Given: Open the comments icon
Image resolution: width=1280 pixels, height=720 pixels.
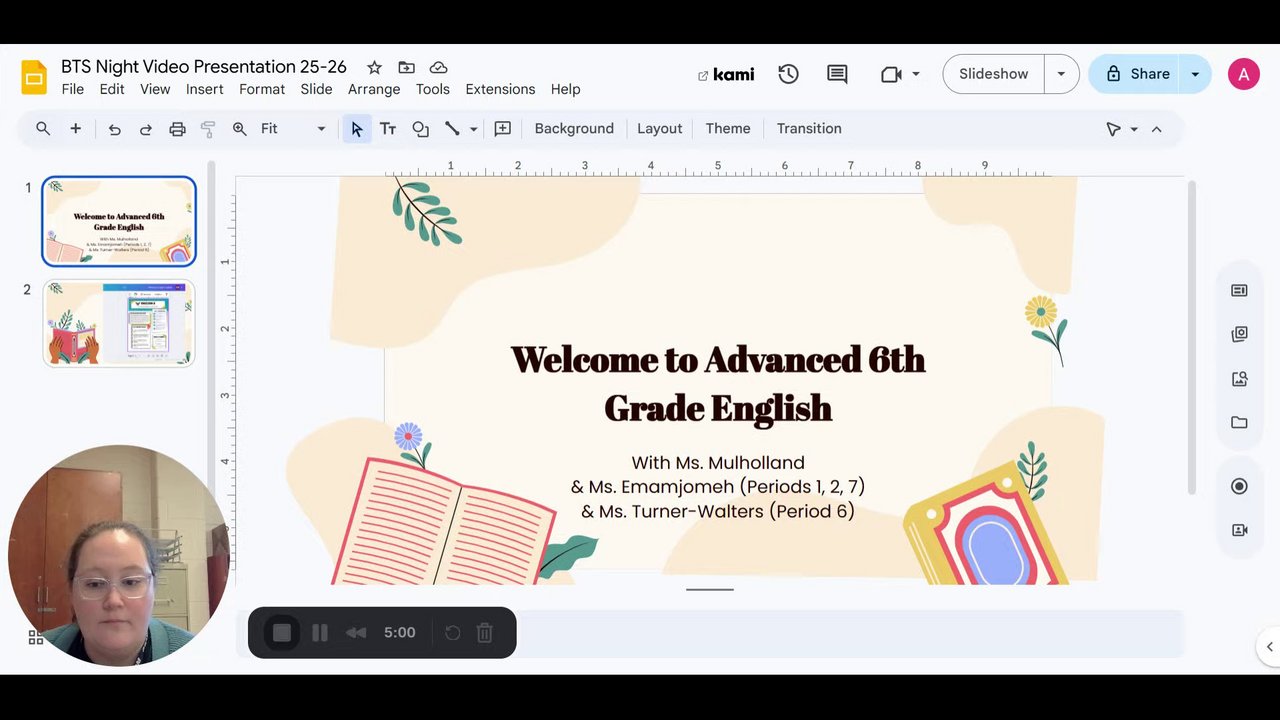Looking at the screenshot, I should tap(837, 74).
